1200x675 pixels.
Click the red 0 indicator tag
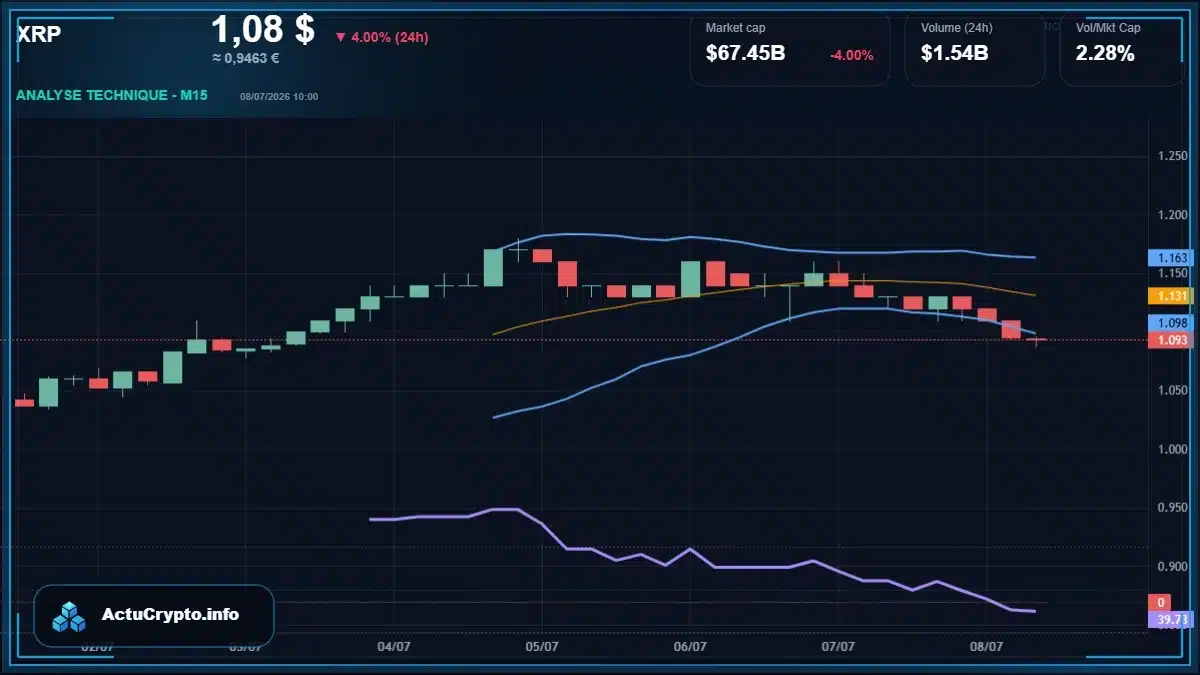point(1159,603)
